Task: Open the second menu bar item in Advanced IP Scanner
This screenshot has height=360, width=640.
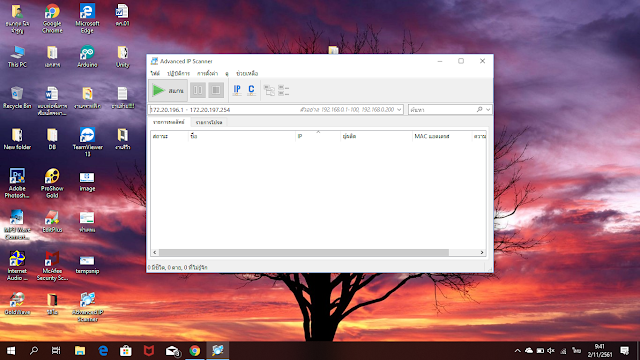Action: coord(178,73)
